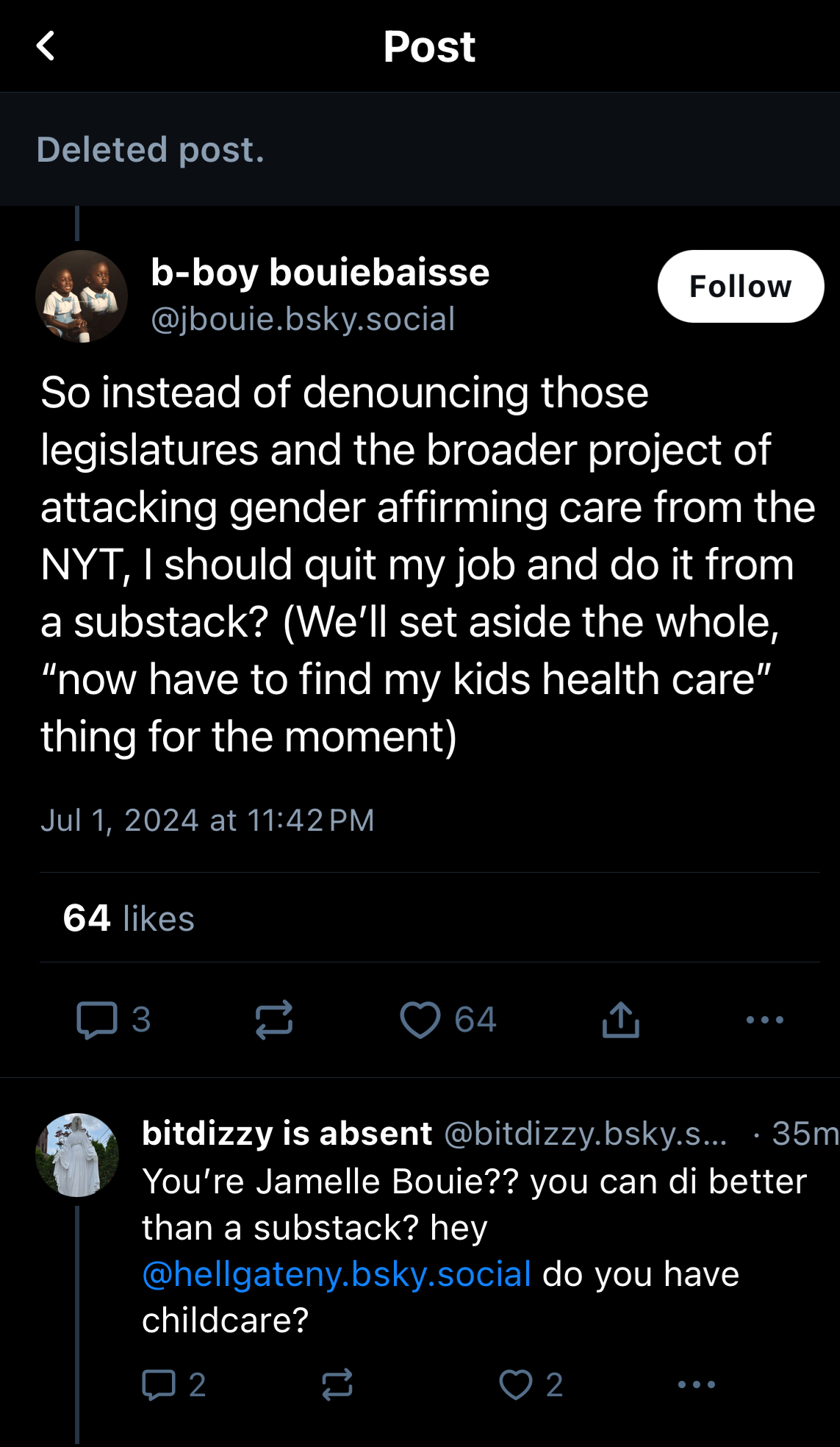Tap the Deleted post placeholder
Screen dimensions: 840x1447
(x=151, y=149)
